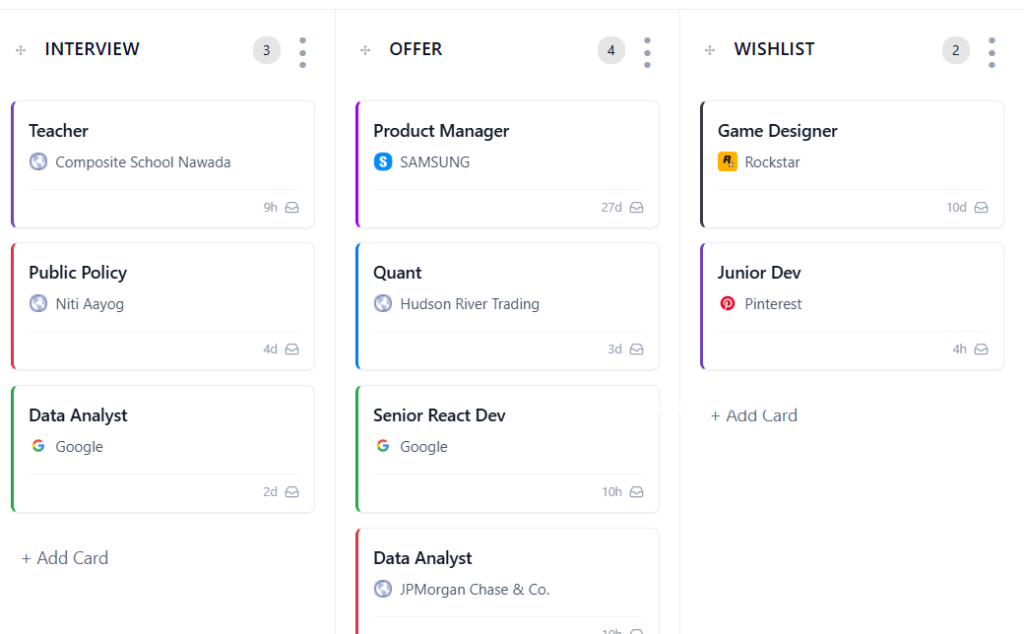
Task: Click the OFFER column count badge
Action: point(611,50)
